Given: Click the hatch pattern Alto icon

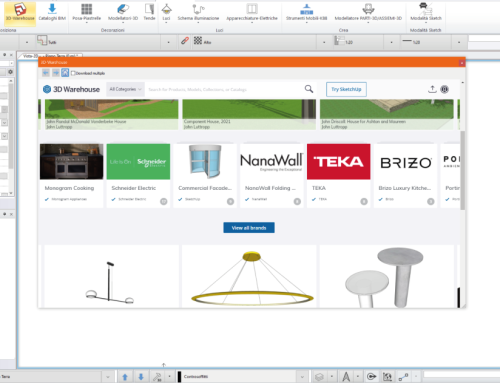Looking at the screenshot, I should (198, 41).
